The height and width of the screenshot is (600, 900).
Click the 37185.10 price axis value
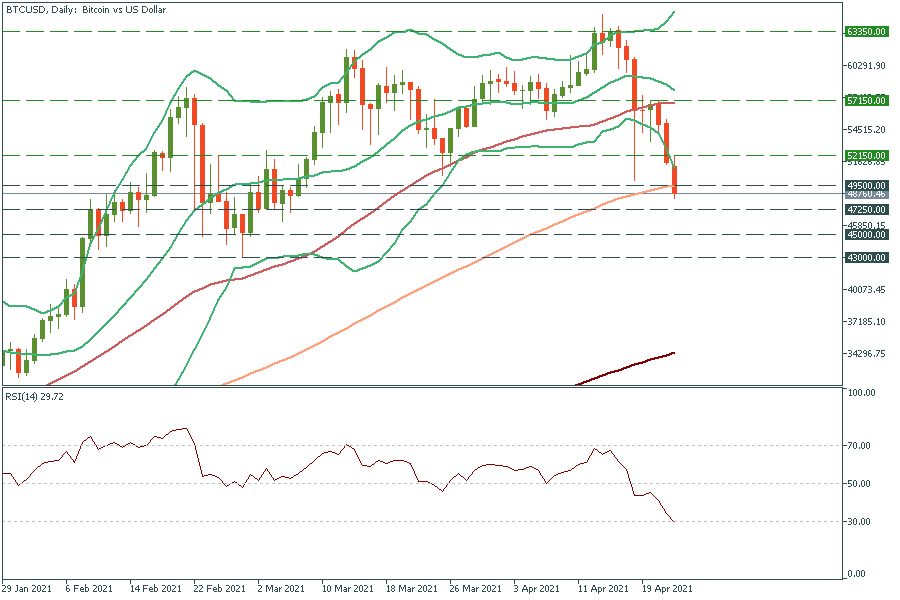point(867,322)
